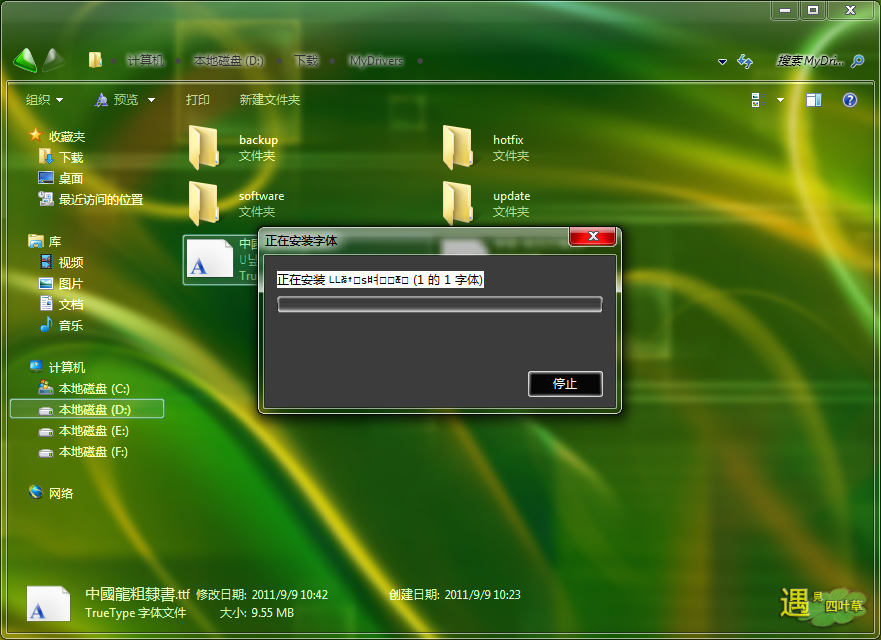Select 网络 in the navigation pane
Screen dimensions: 881x640
click(x=61, y=493)
